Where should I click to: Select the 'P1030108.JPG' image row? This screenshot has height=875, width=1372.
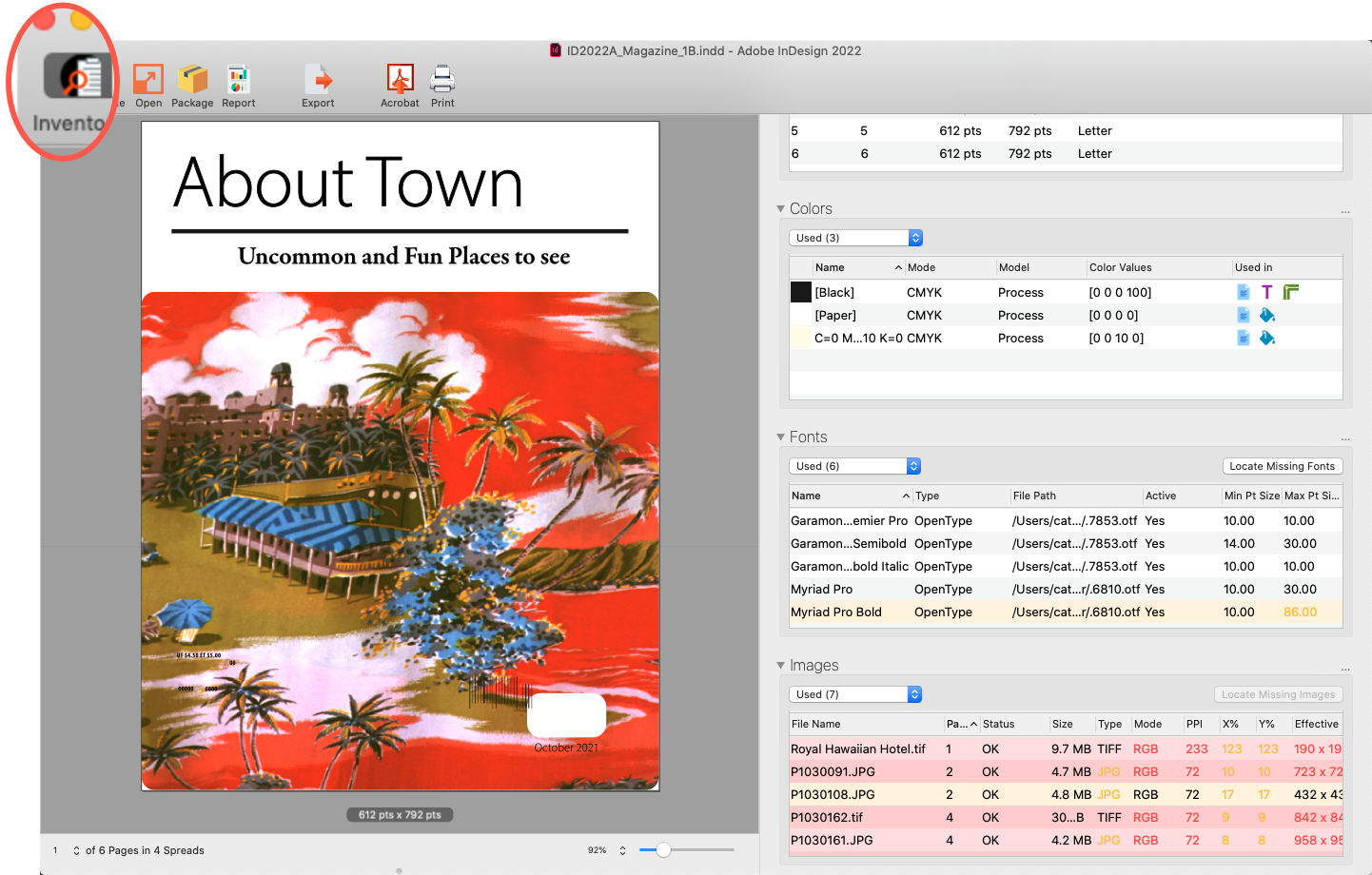1066,794
